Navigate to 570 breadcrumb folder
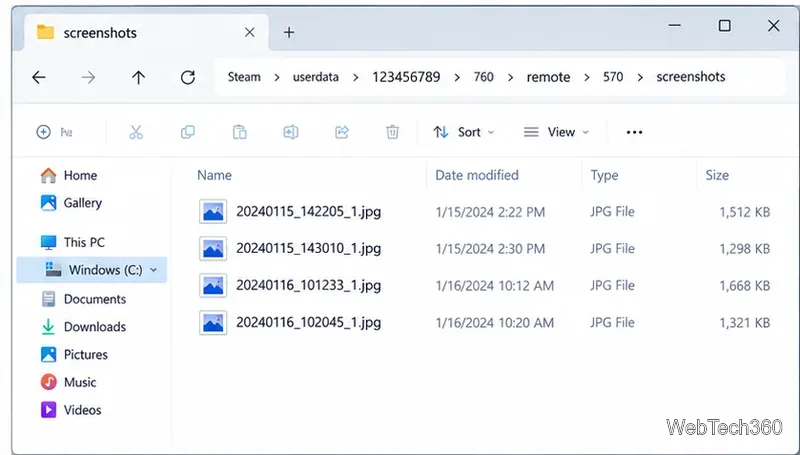Viewport: 800px width, 455px height. click(613, 77)
